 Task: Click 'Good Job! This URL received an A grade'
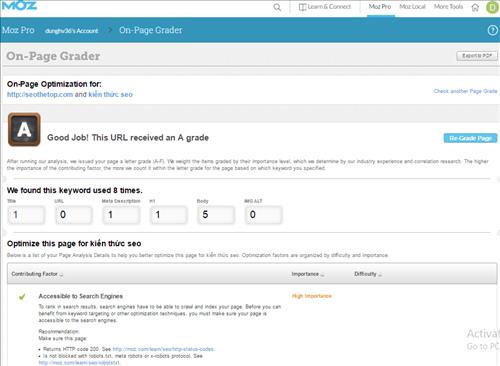point(128,138)
